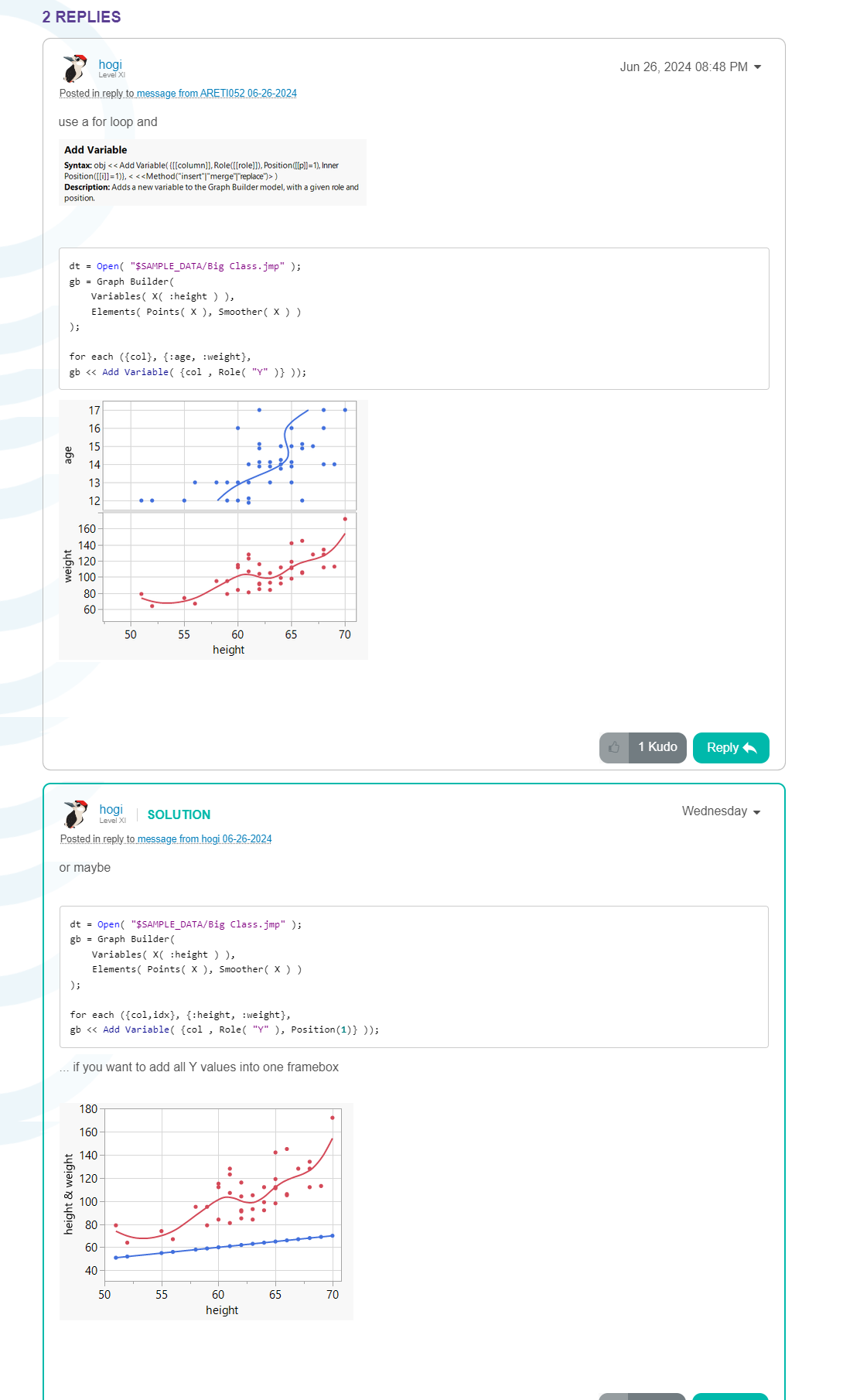Click hogi's woodpecker avatar in first reply
The height and width of the screenshot is (1400, 843).
click(75, 69)
